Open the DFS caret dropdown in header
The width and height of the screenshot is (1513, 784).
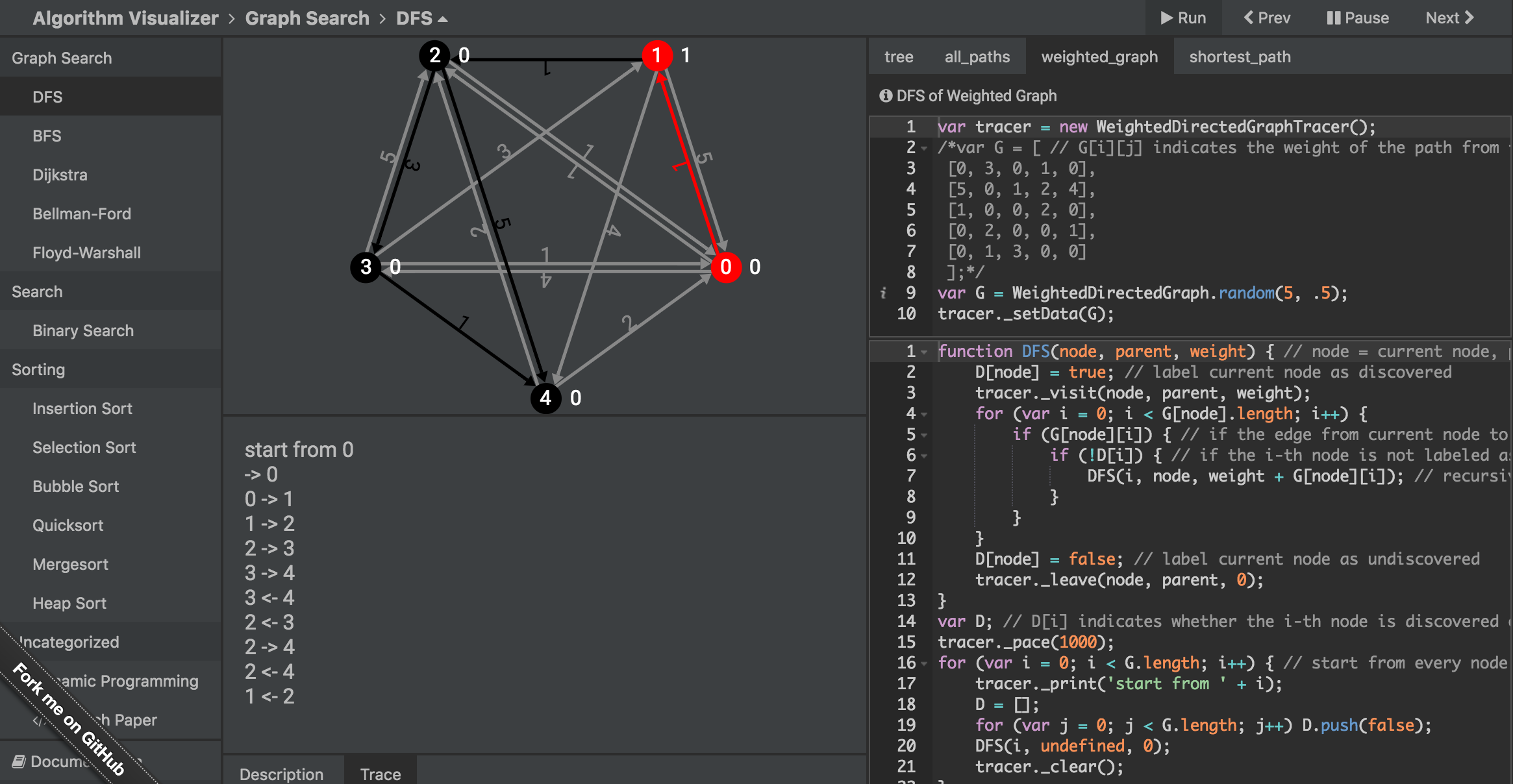(443, 19)
